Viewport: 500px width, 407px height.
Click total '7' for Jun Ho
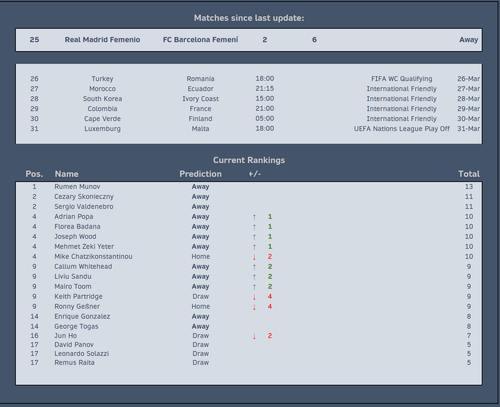pyautogui.click(x=469, y=336)
